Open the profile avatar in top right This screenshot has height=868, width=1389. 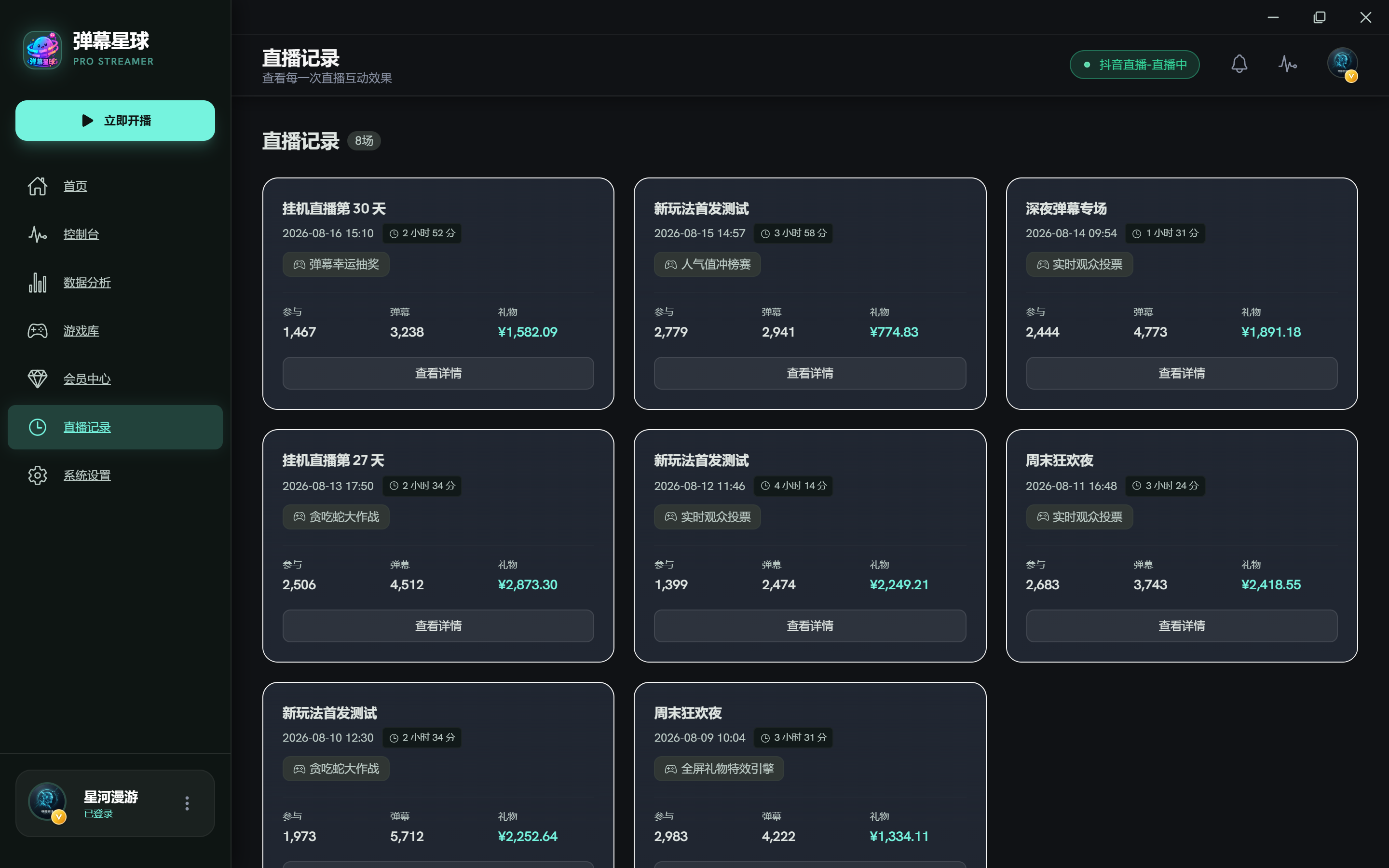(1342, 64)
